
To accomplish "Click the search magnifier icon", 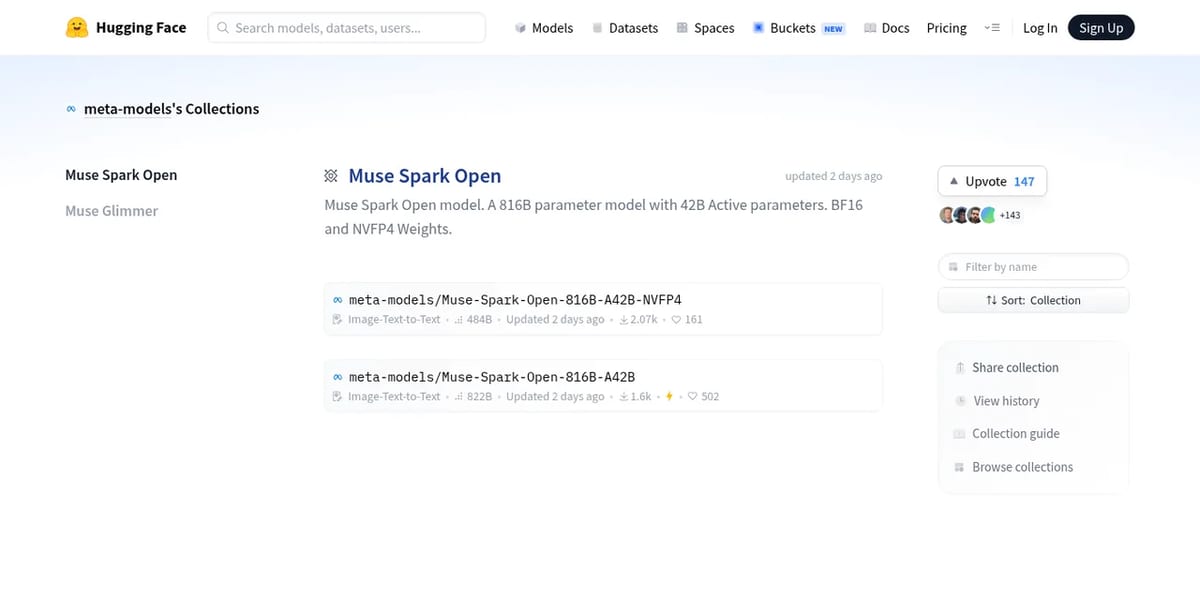I will coord(223,28).
